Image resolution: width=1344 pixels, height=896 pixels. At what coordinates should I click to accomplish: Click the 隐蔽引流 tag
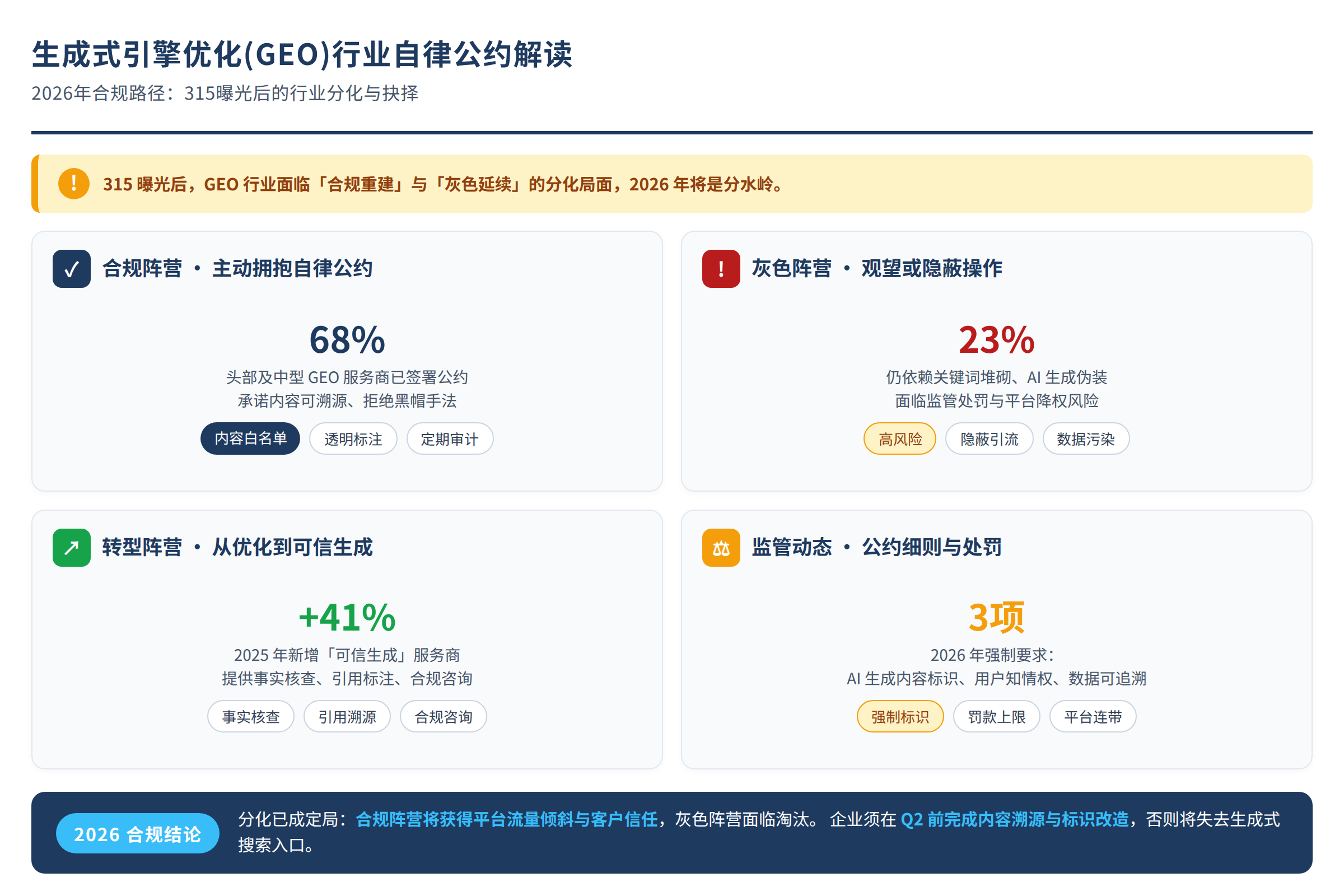point(989,438)
